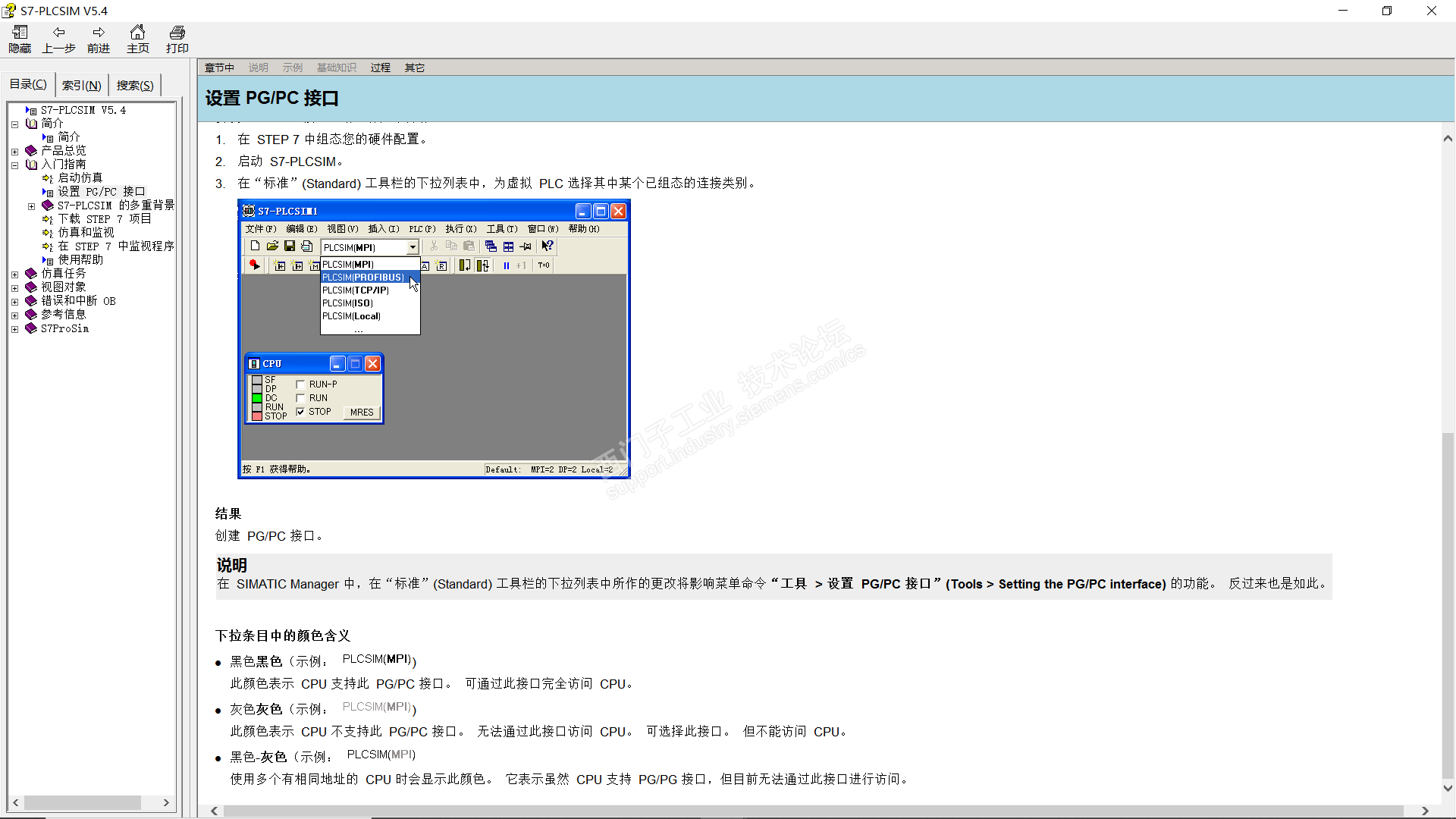Screen dimensions: 1456x819
Task: Open the 产品总览 book icon
Action: coord(31,151)
